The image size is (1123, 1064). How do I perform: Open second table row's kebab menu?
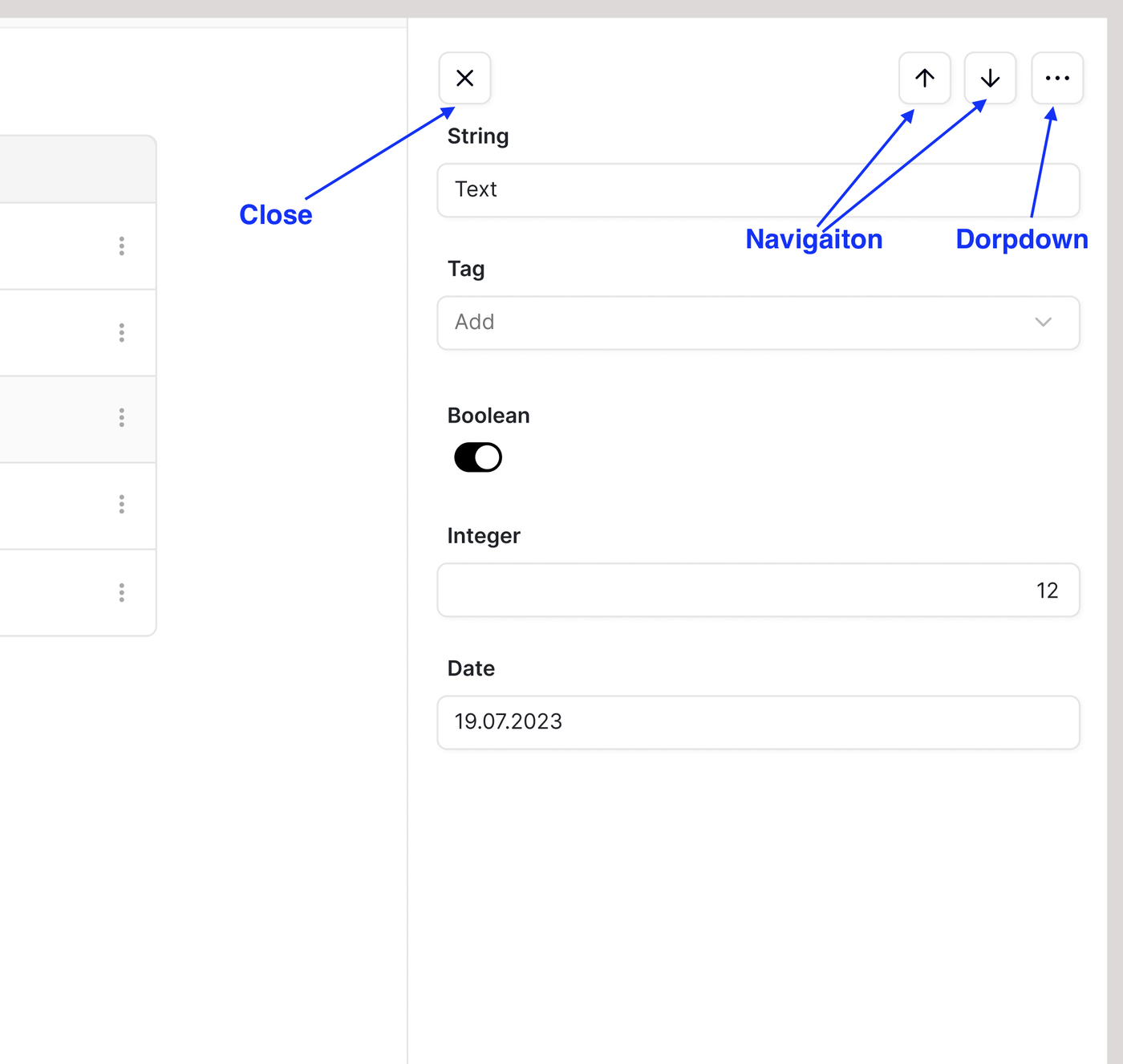pos(122,333)
